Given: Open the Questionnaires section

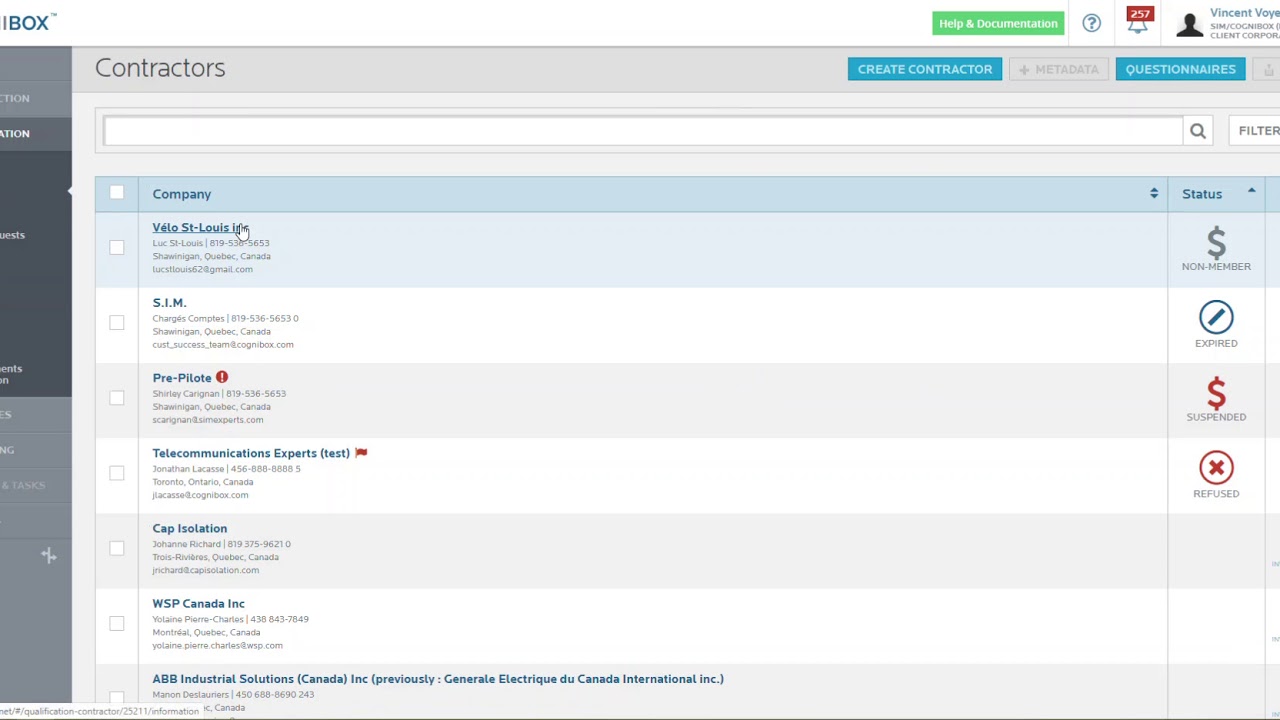Looking at the screenshot, I should [x=1180, y=69].
